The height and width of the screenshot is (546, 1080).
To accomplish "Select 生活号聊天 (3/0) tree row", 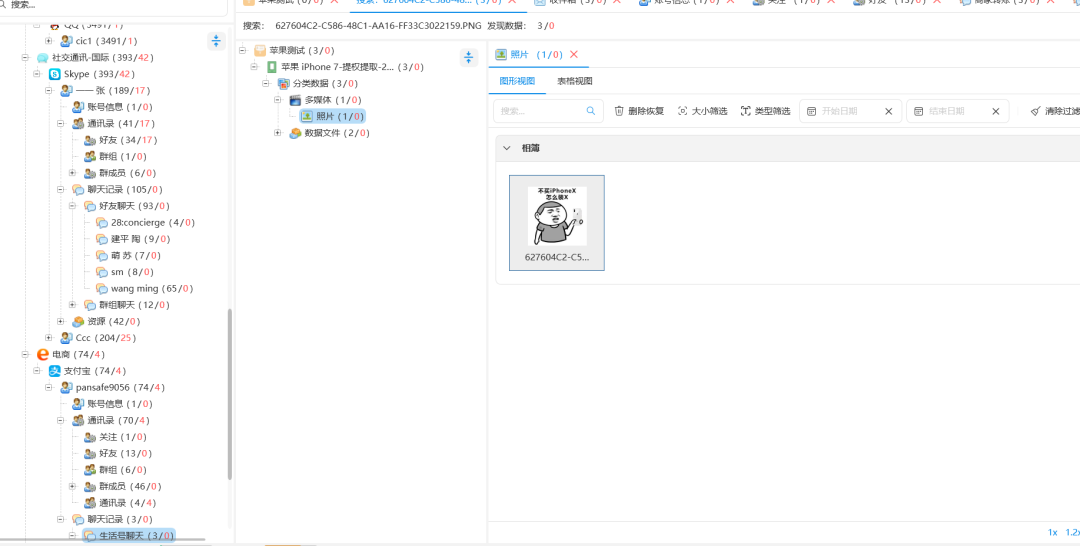I will [129, 536].
